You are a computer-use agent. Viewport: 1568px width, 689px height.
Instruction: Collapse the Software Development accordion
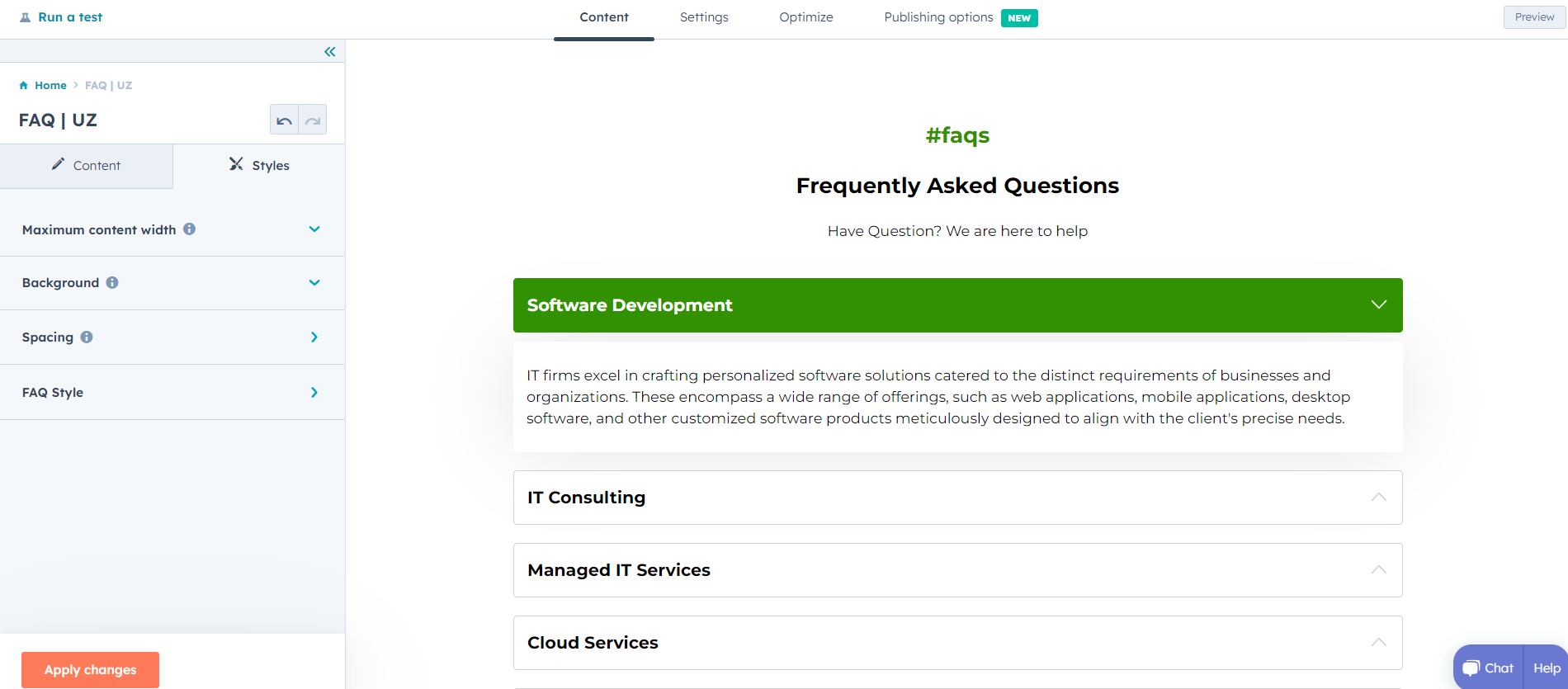1378,304
